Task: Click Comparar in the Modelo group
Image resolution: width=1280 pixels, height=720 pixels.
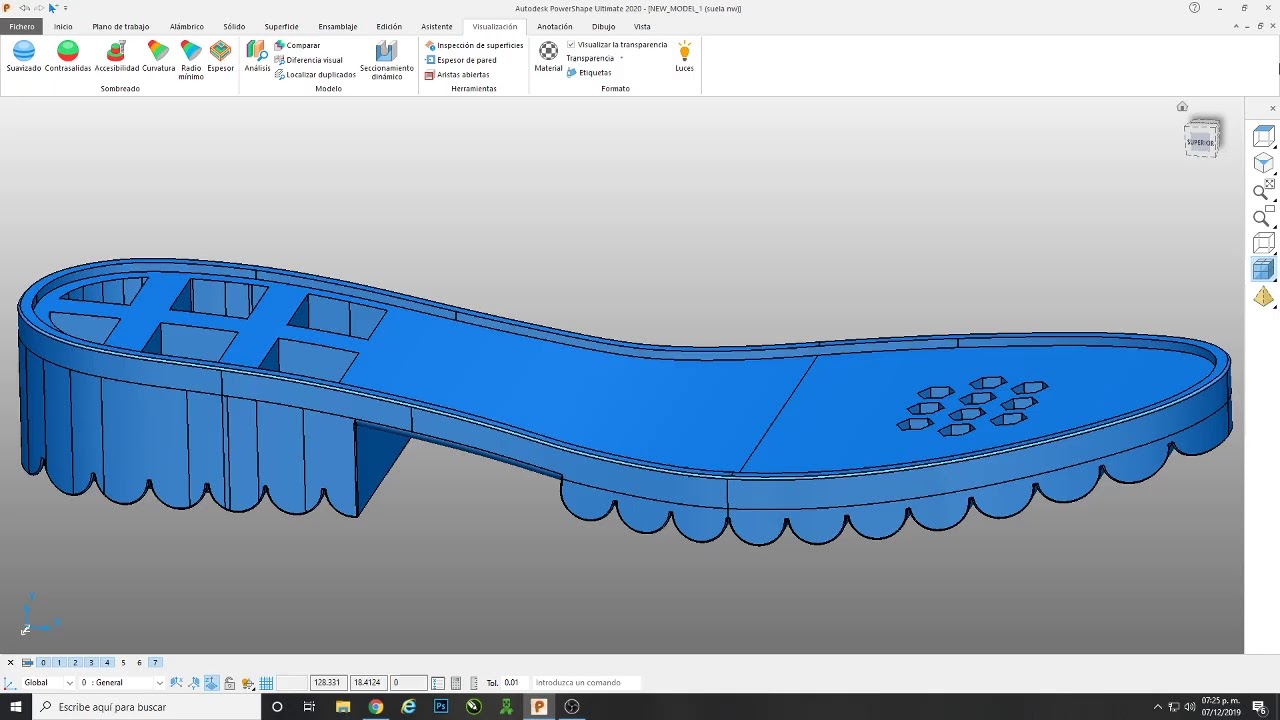Action: coord(297,45)
